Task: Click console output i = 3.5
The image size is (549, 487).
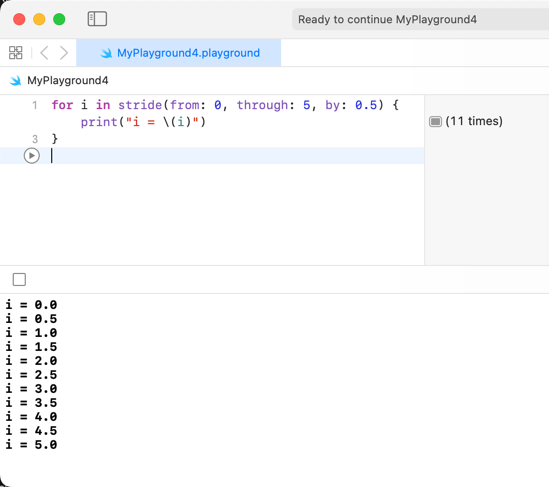Action: tap(31, 403)
